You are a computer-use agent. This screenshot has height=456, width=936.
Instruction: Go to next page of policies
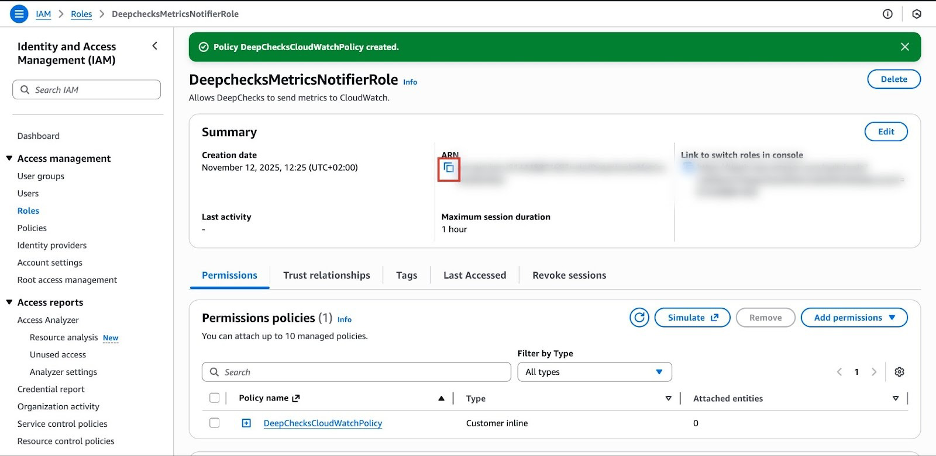(874, 372)
